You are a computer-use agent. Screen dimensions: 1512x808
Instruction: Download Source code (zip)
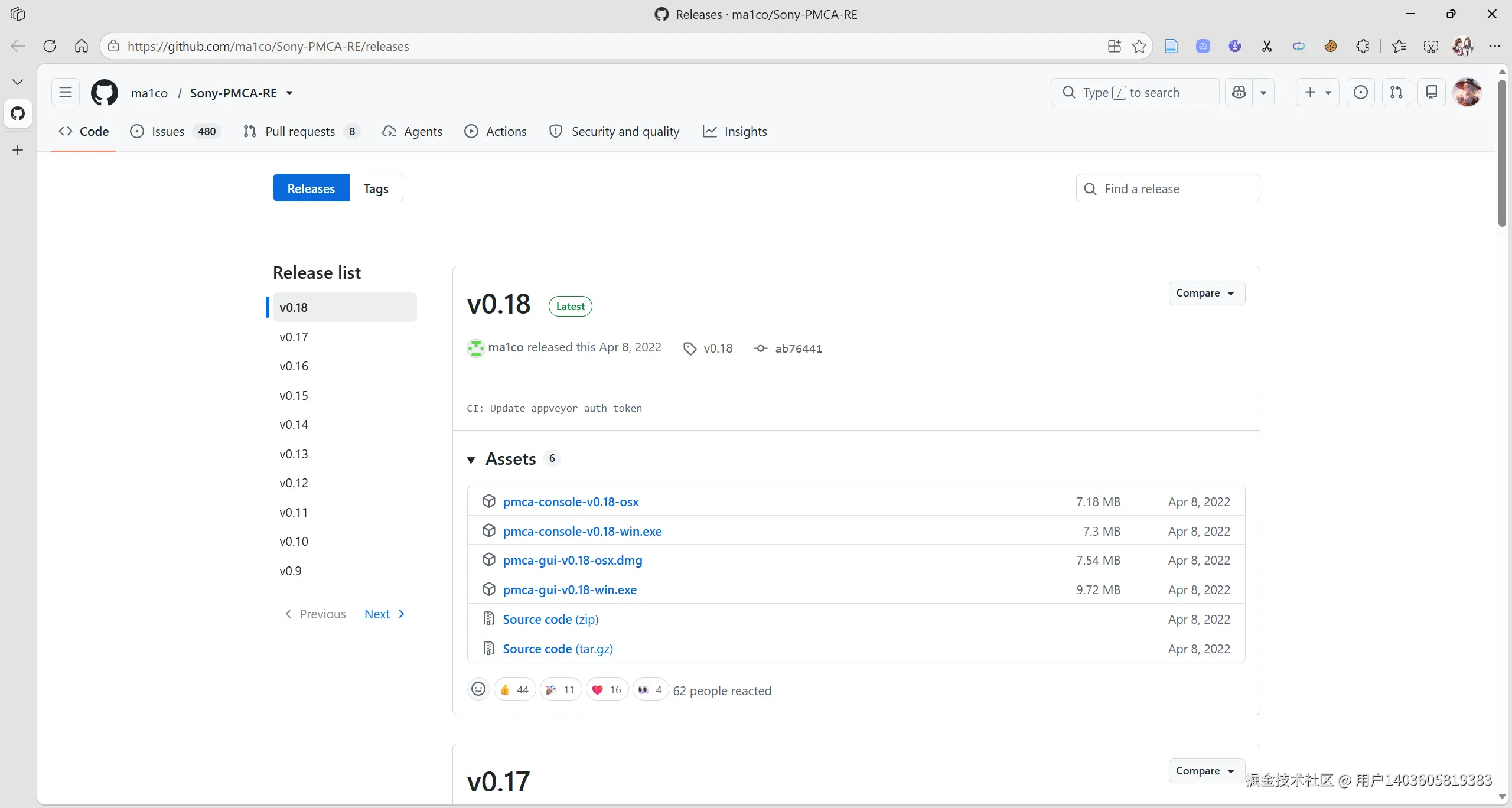point(550,619)
